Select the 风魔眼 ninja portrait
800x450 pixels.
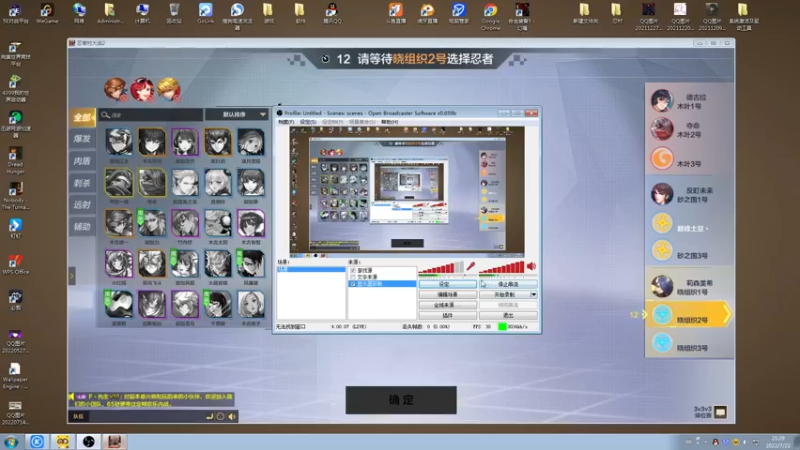(251, 264)
